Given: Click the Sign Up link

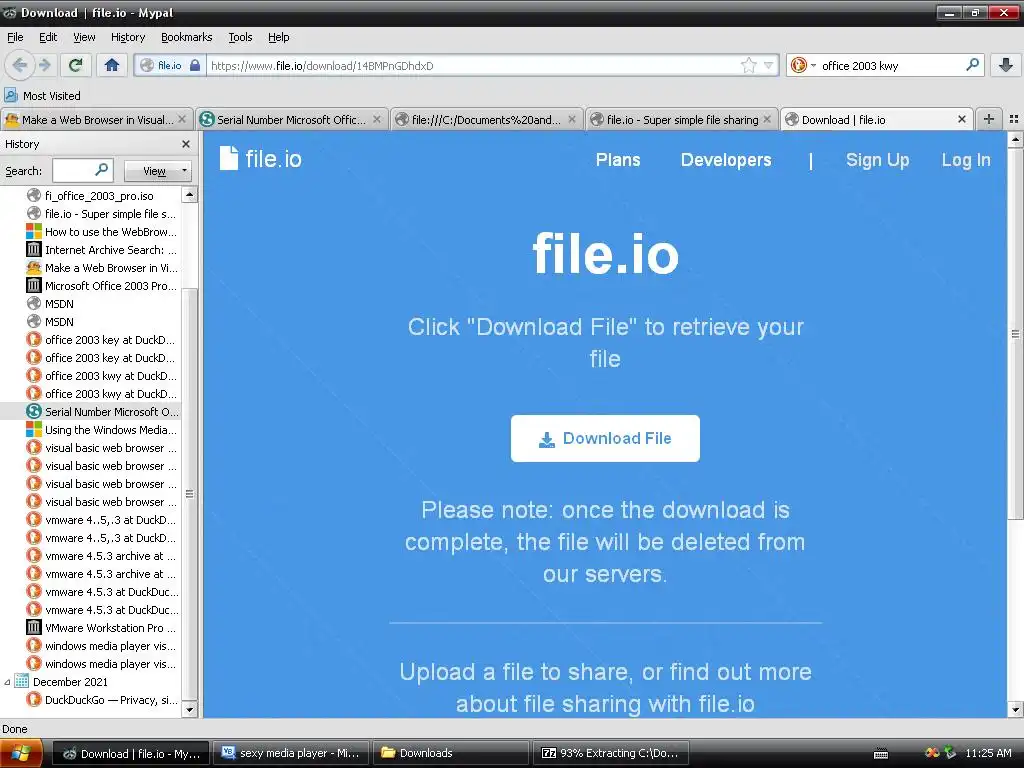Looking at the screenshot, I should coord(877,160).
